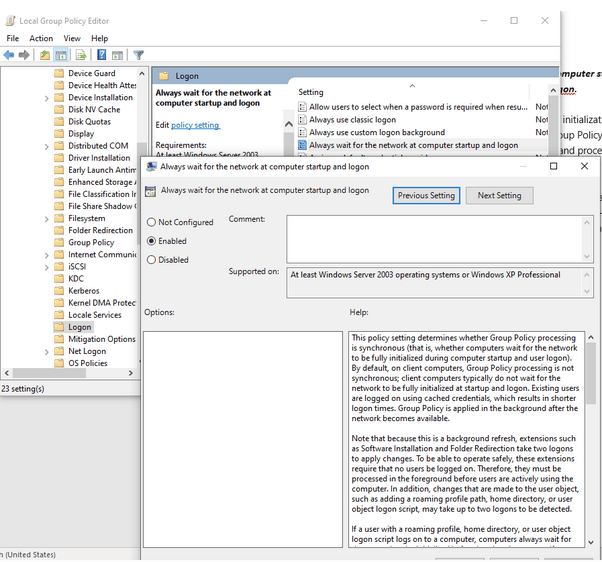Open the Action menu
This screenshot has width=602, height=562.
pyautogui.click(x=41, y=38)
